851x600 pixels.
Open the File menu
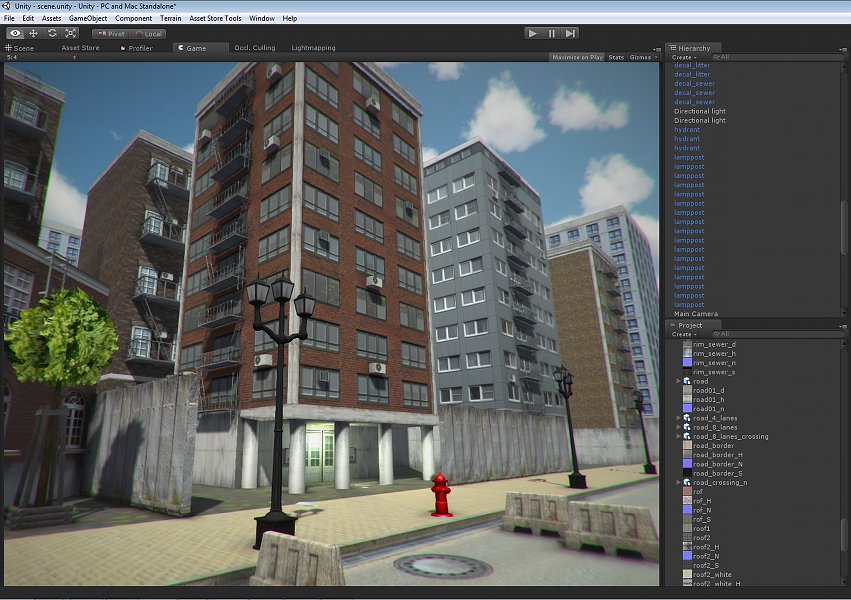tap(9, 18)
